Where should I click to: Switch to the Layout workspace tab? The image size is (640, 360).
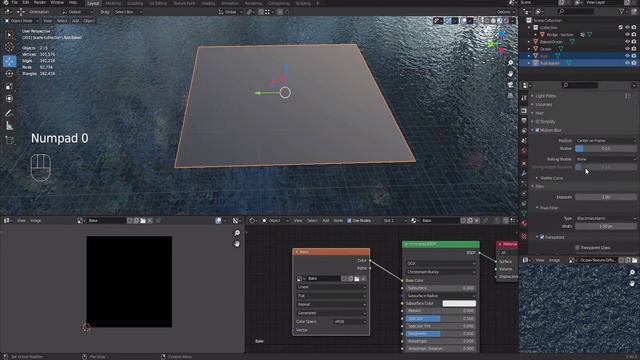pyautogui.click(x=93, y=3)
